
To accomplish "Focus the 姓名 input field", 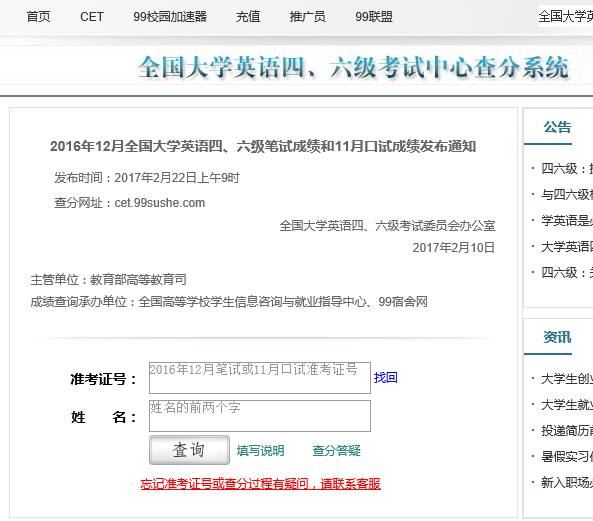I will (260, 416).
